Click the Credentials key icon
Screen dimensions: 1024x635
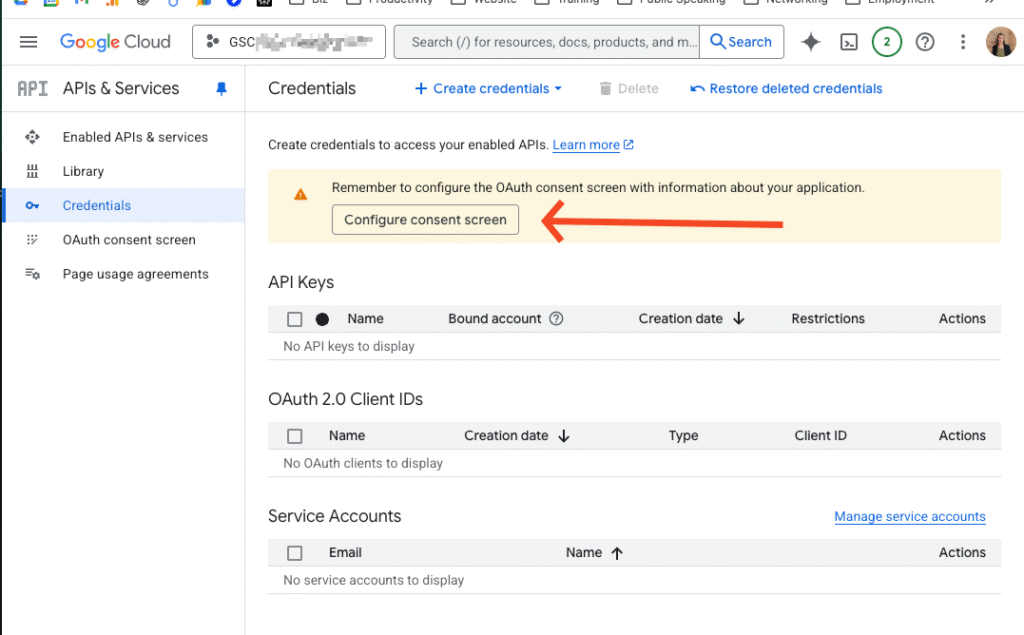pos(32,205)
